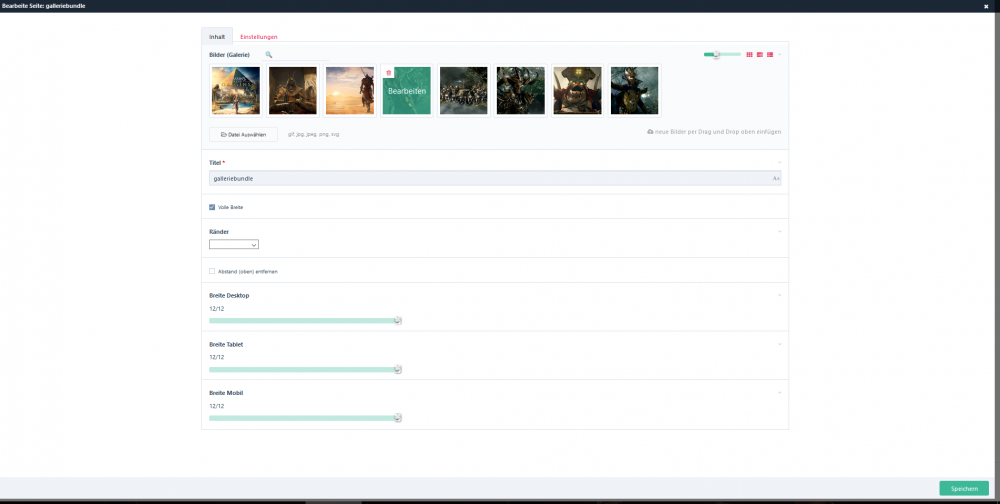Collapse the Breite Desktop section chevron
Screen dimensions: 1000x504
pyautogui.click(x=780, y=295)
